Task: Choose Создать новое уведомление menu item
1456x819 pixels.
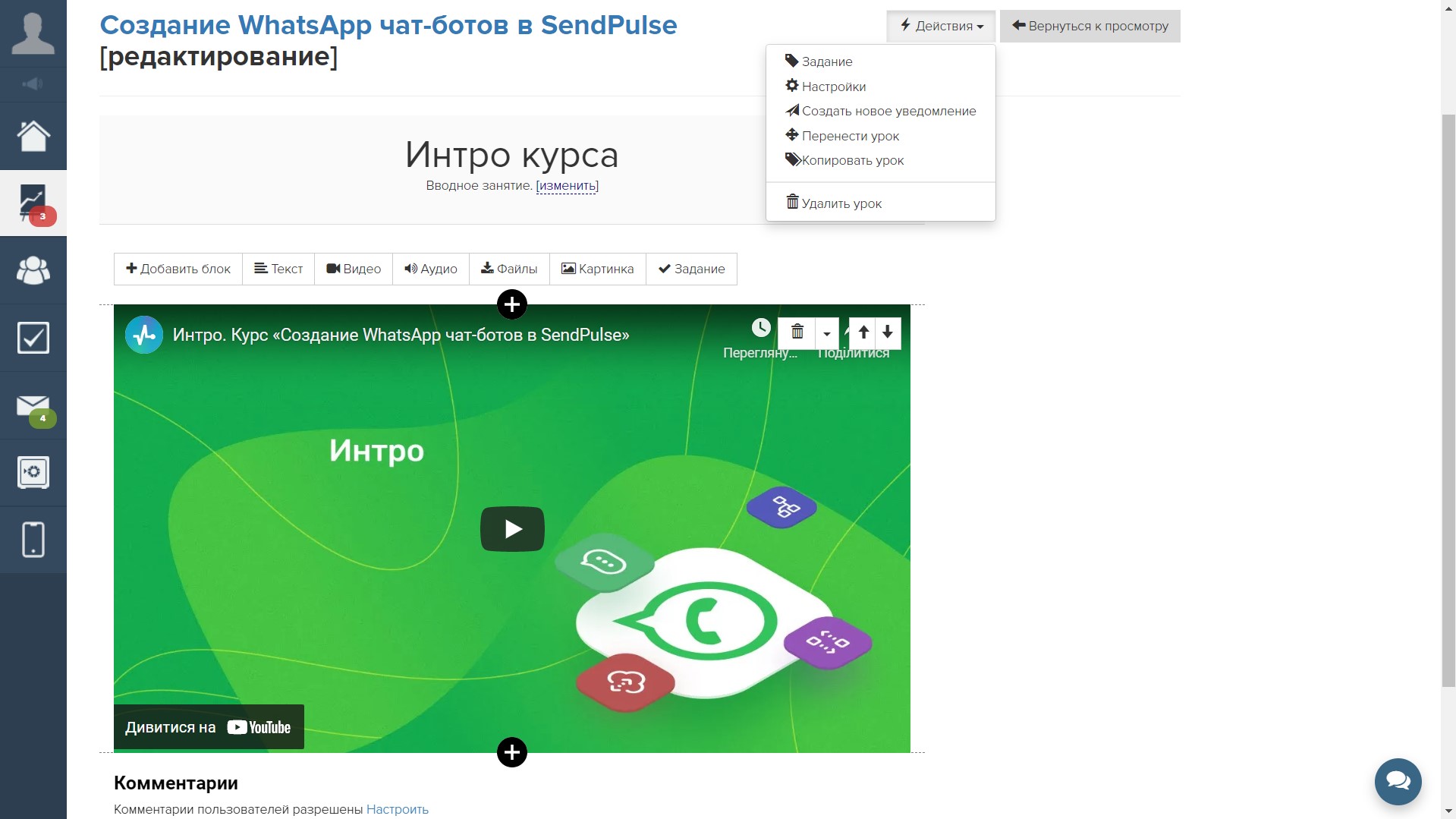Action: click(x=880, y=111)
